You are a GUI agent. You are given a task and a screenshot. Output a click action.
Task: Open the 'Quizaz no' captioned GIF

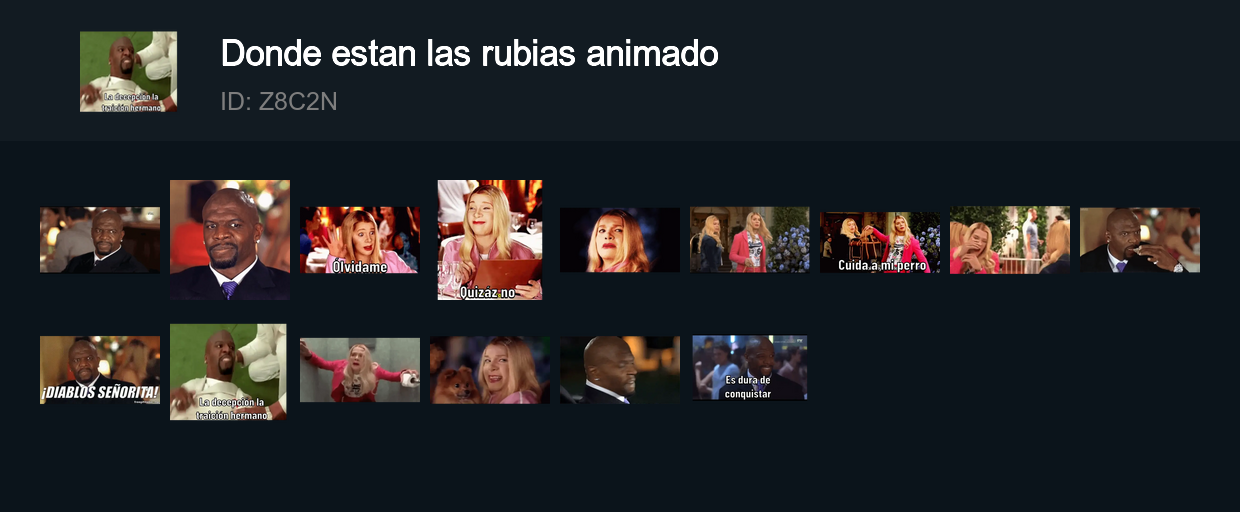tap(490, 240)
